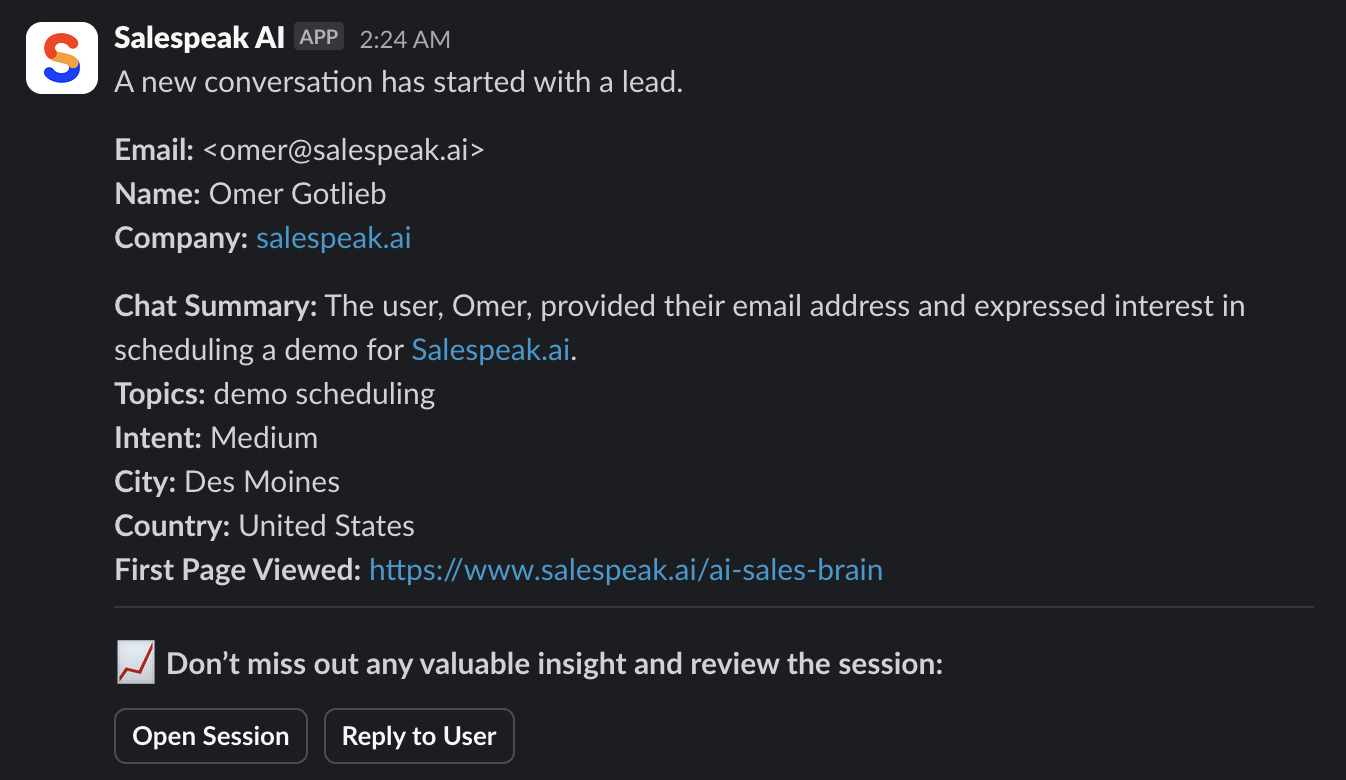Select the Topics demo scheduling line

pos(275,394)
